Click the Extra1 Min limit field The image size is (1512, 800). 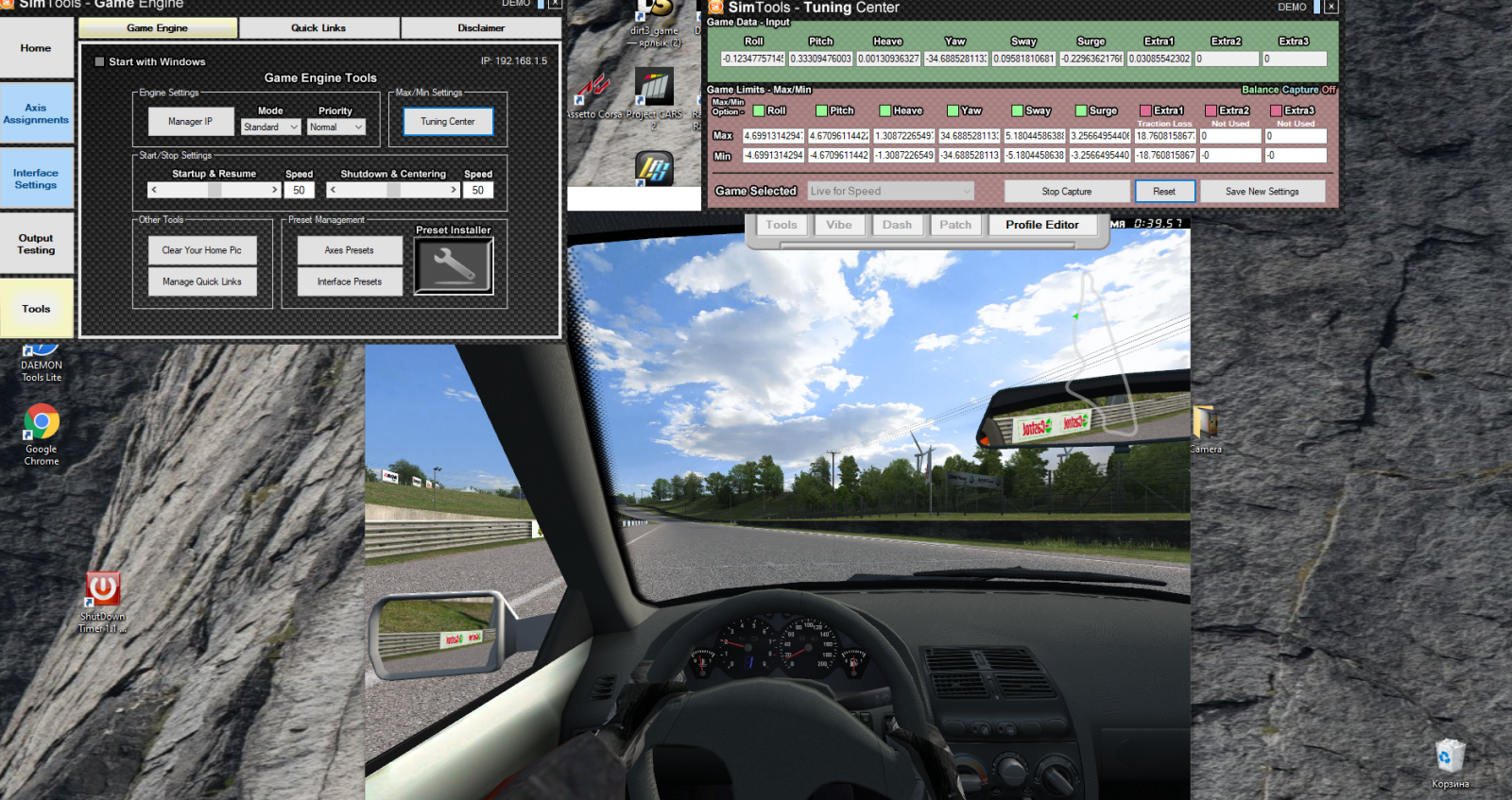click(x=1165, y=155)
